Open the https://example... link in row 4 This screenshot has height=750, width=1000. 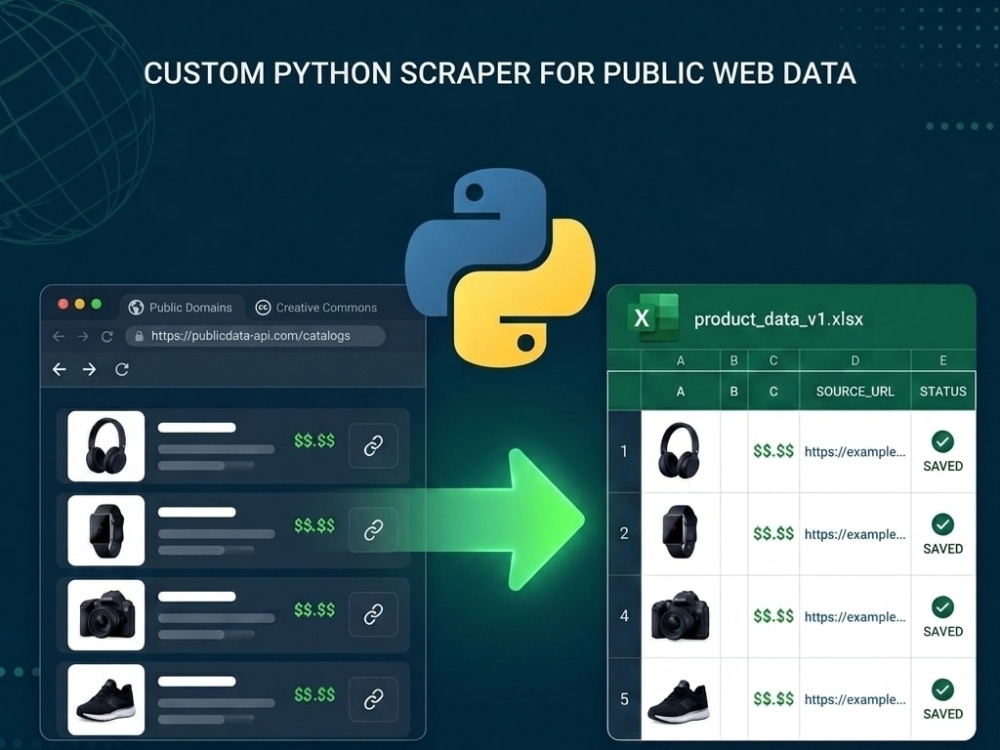pos(855,617)
